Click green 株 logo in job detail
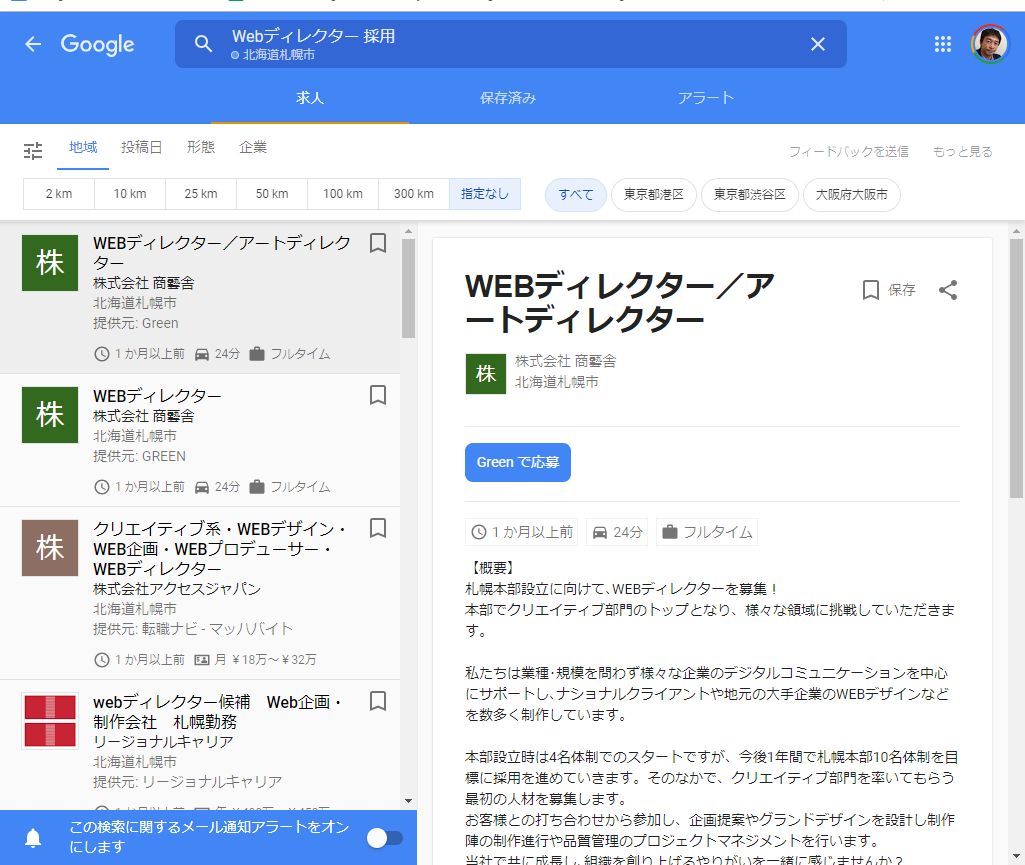Screen dimensions: 1025x865 tap(486, 374)
